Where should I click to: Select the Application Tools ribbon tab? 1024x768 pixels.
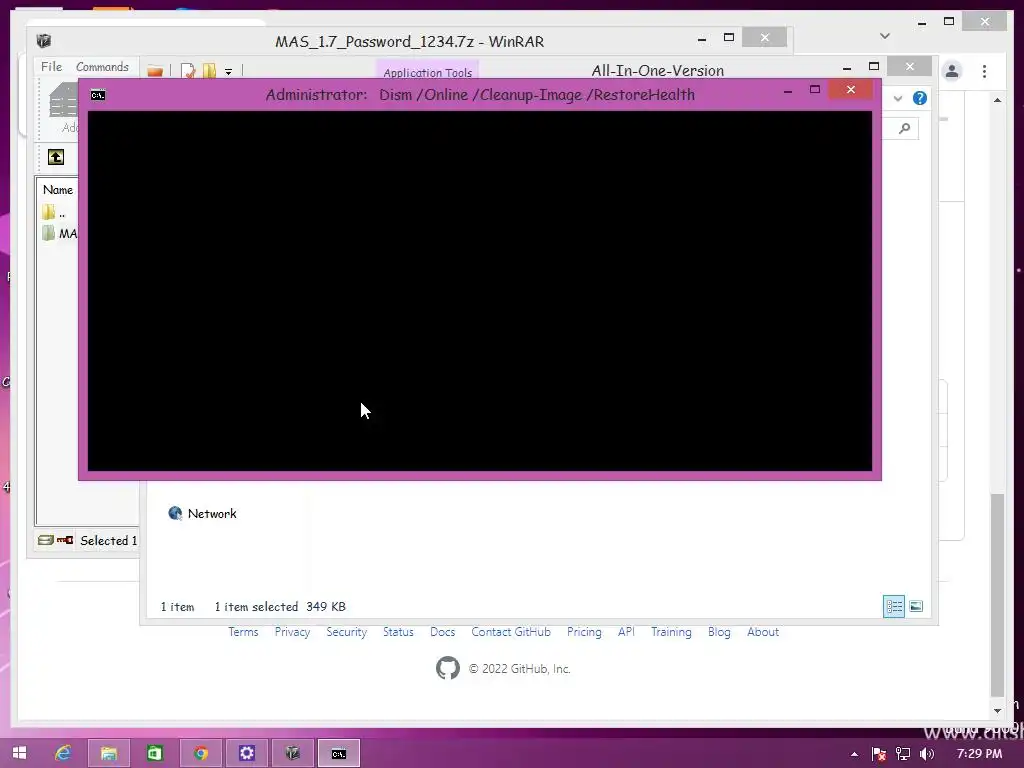[x=427, y=72]
